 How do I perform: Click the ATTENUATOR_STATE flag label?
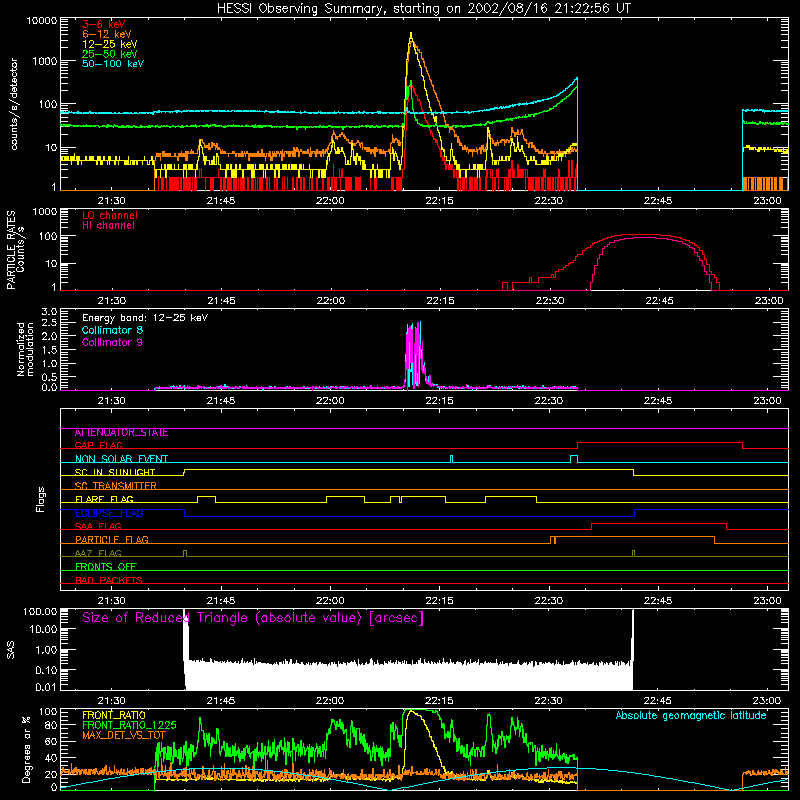(x=121, y=433)
